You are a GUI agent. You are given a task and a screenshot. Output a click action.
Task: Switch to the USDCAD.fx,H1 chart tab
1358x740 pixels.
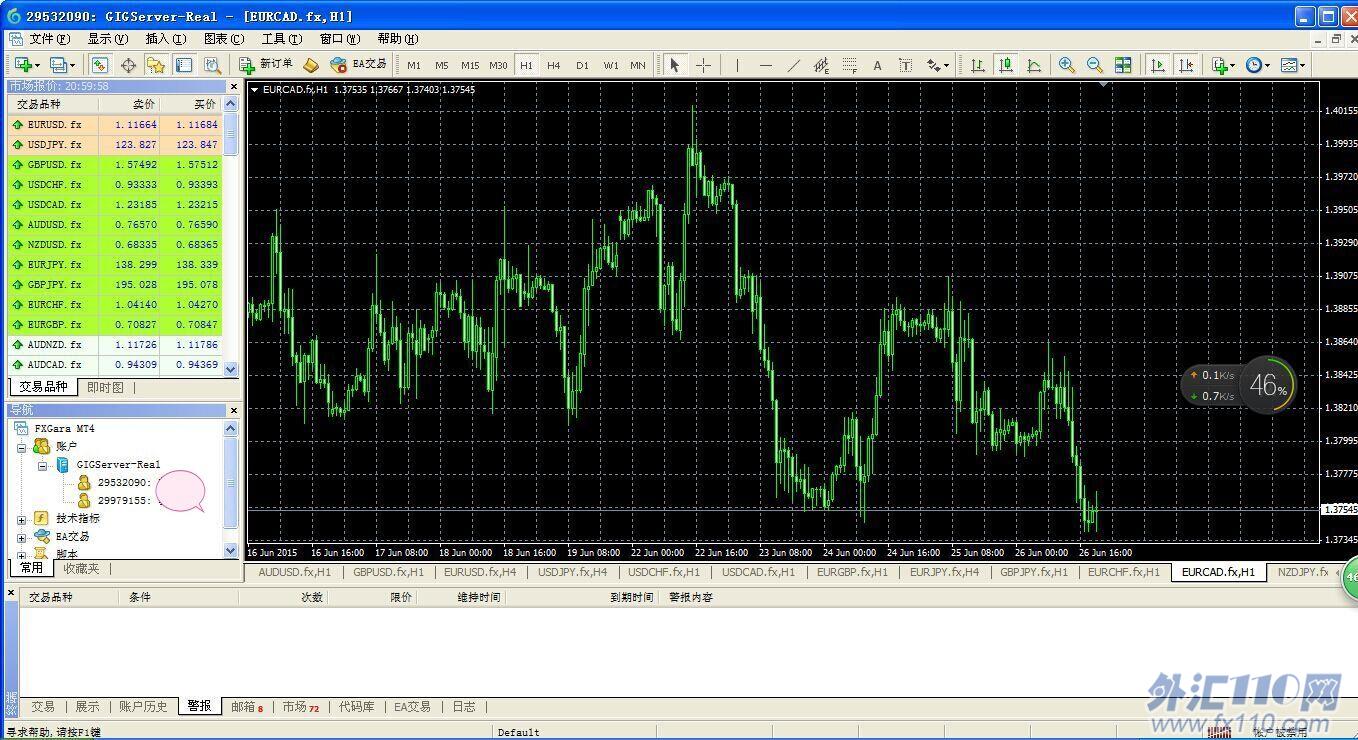(x=758, y=572)
